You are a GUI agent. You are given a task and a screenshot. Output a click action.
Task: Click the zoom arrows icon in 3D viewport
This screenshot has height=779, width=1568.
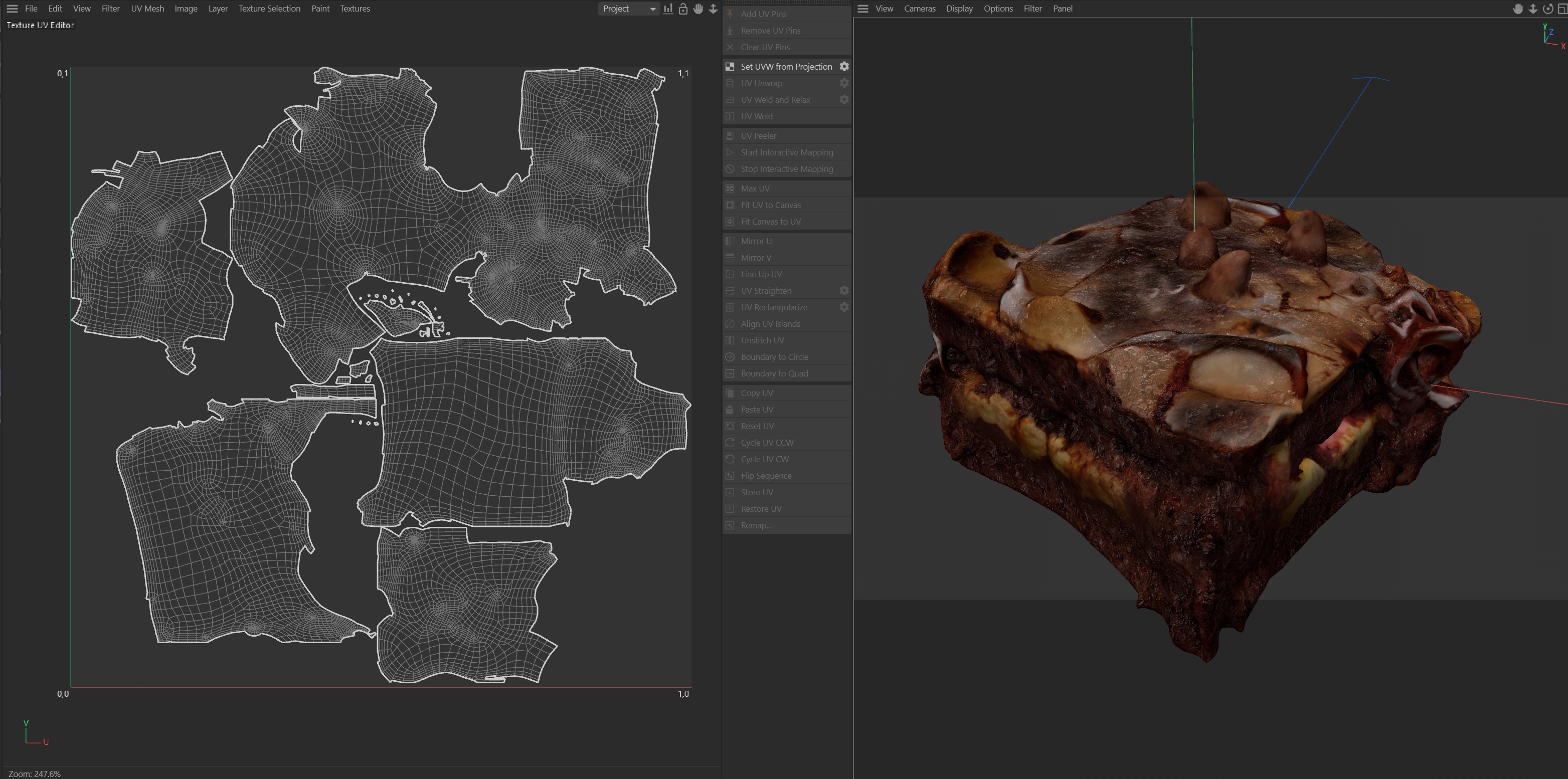coord(1533,9)
